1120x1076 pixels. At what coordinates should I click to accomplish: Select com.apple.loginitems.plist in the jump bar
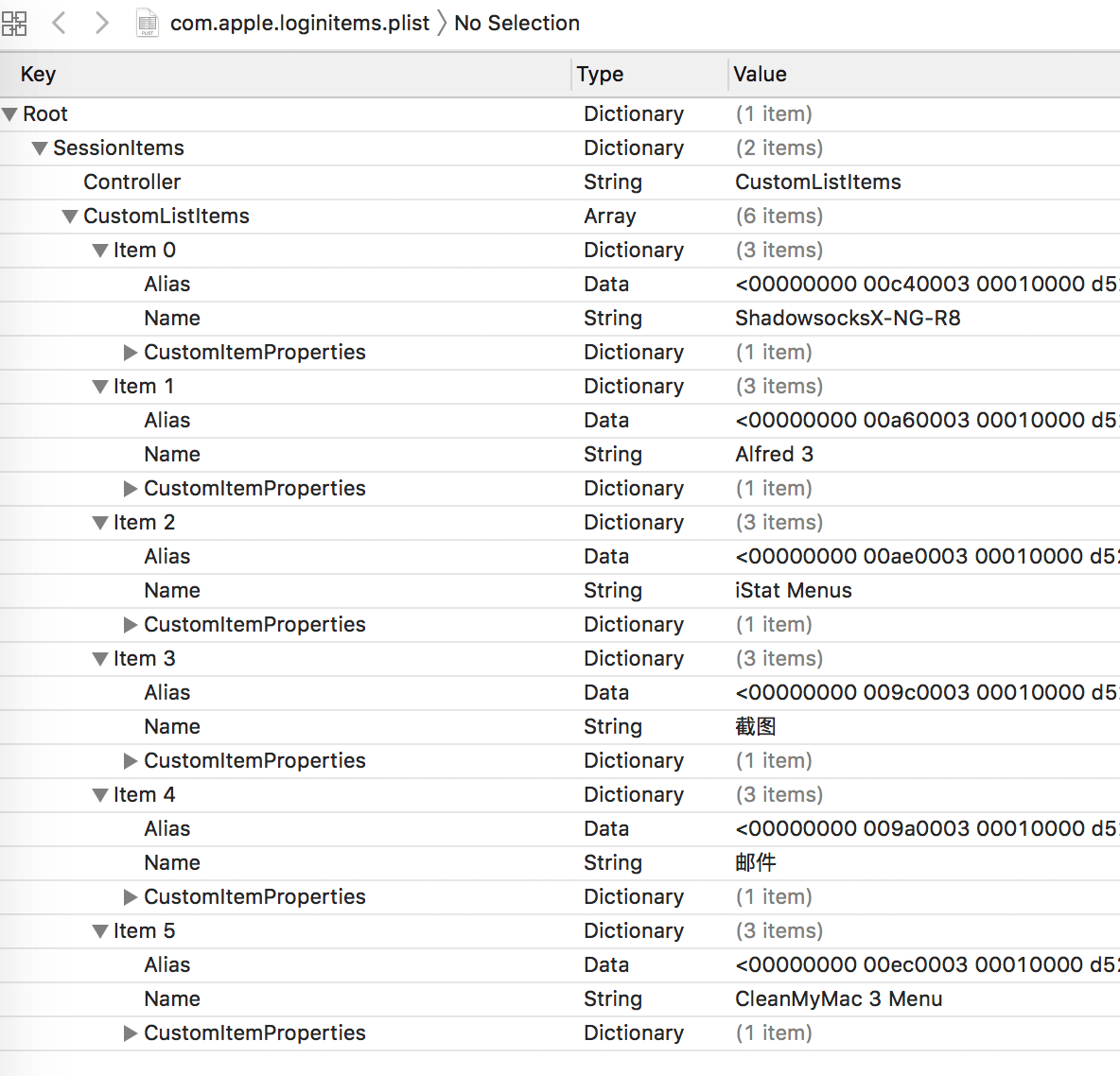coord(299,23)
